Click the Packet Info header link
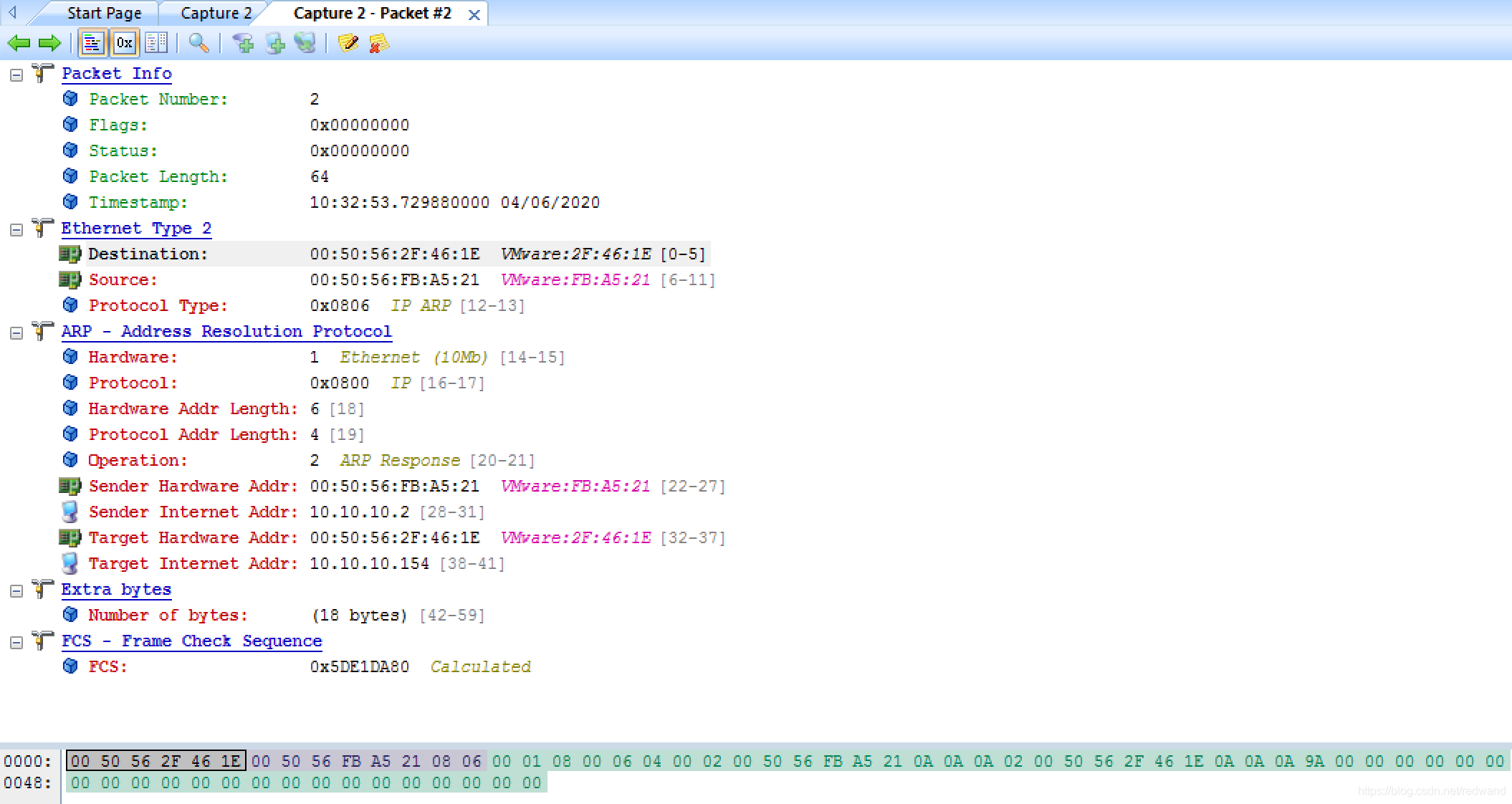The width and height of the screenshot is (1512, 804). [x=117, y=73]
